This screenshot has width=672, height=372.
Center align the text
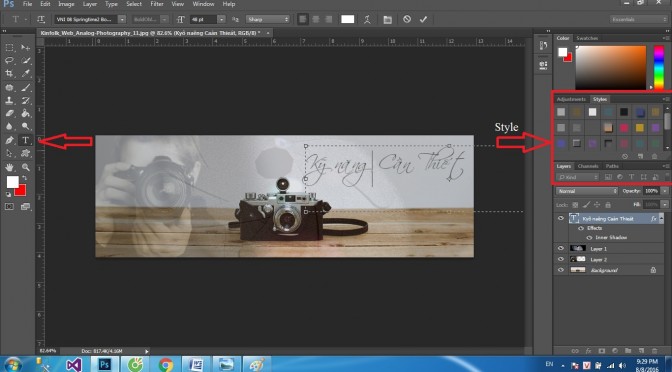tap(316, 19)
